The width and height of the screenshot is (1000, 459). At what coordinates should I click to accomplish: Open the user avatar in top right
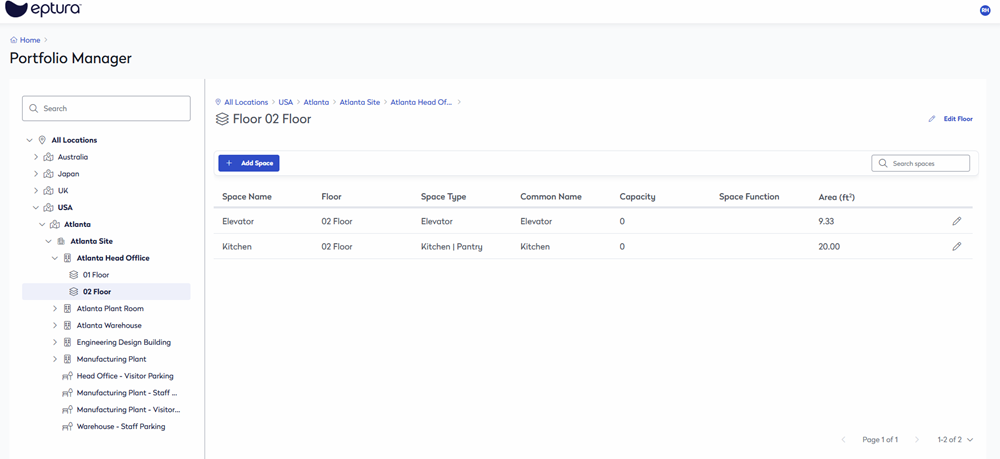[985, 10]
